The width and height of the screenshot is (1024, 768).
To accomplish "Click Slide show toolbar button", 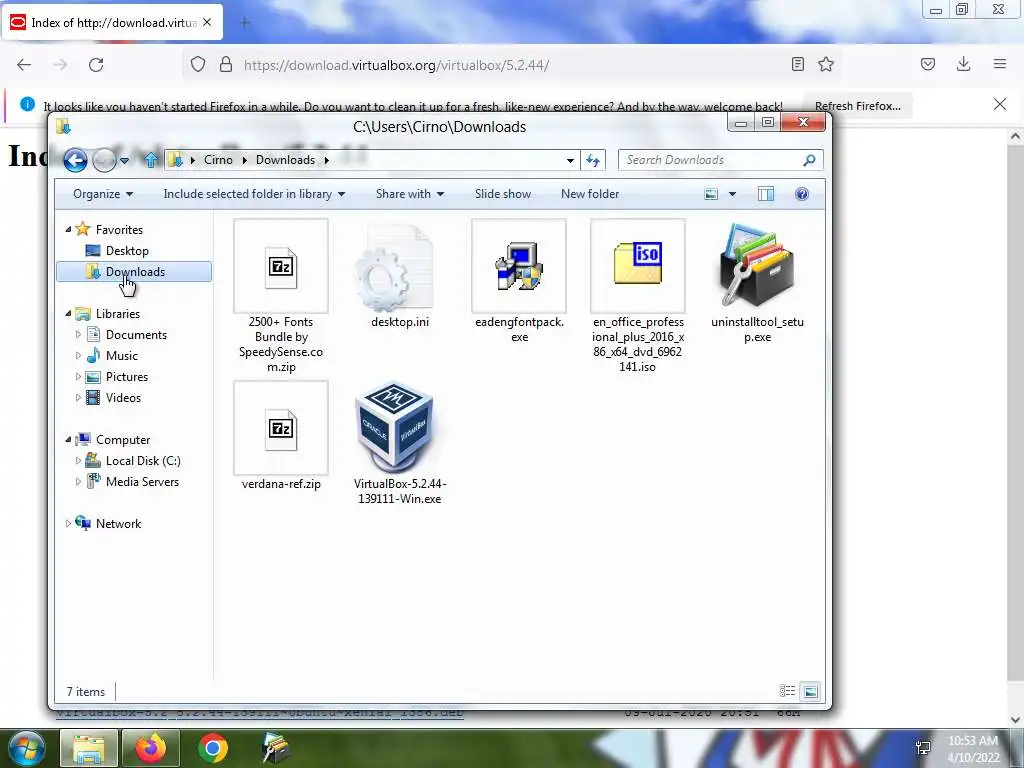I will tap(502, 194).
